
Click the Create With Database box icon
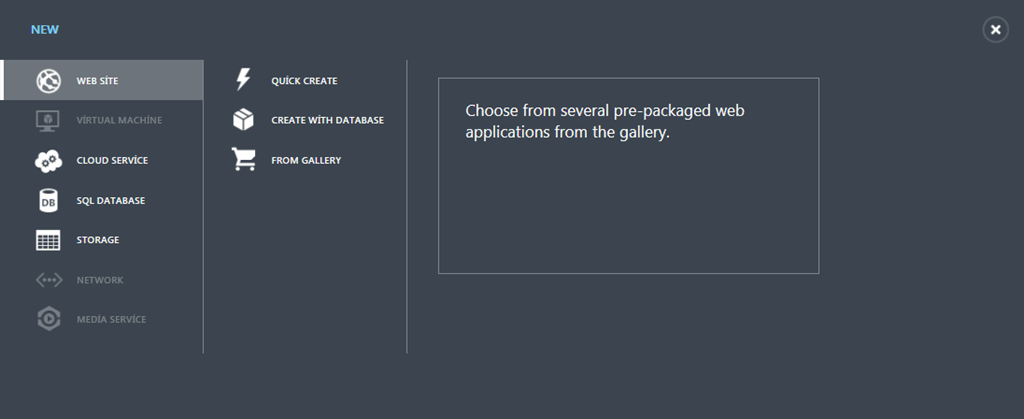pyautogui.click(x=243, y=120)
